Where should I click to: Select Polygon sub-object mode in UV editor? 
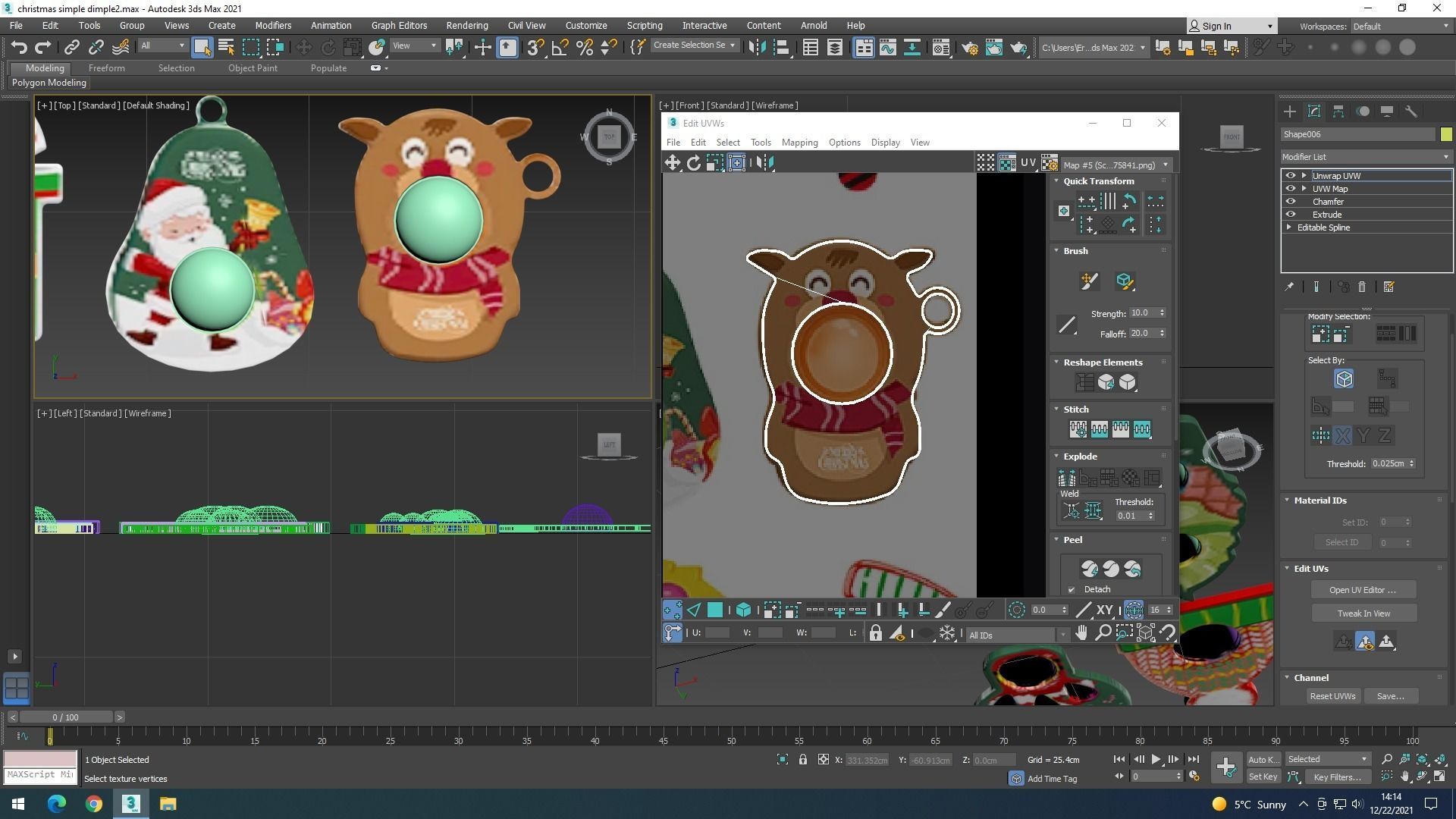[714, 610]
